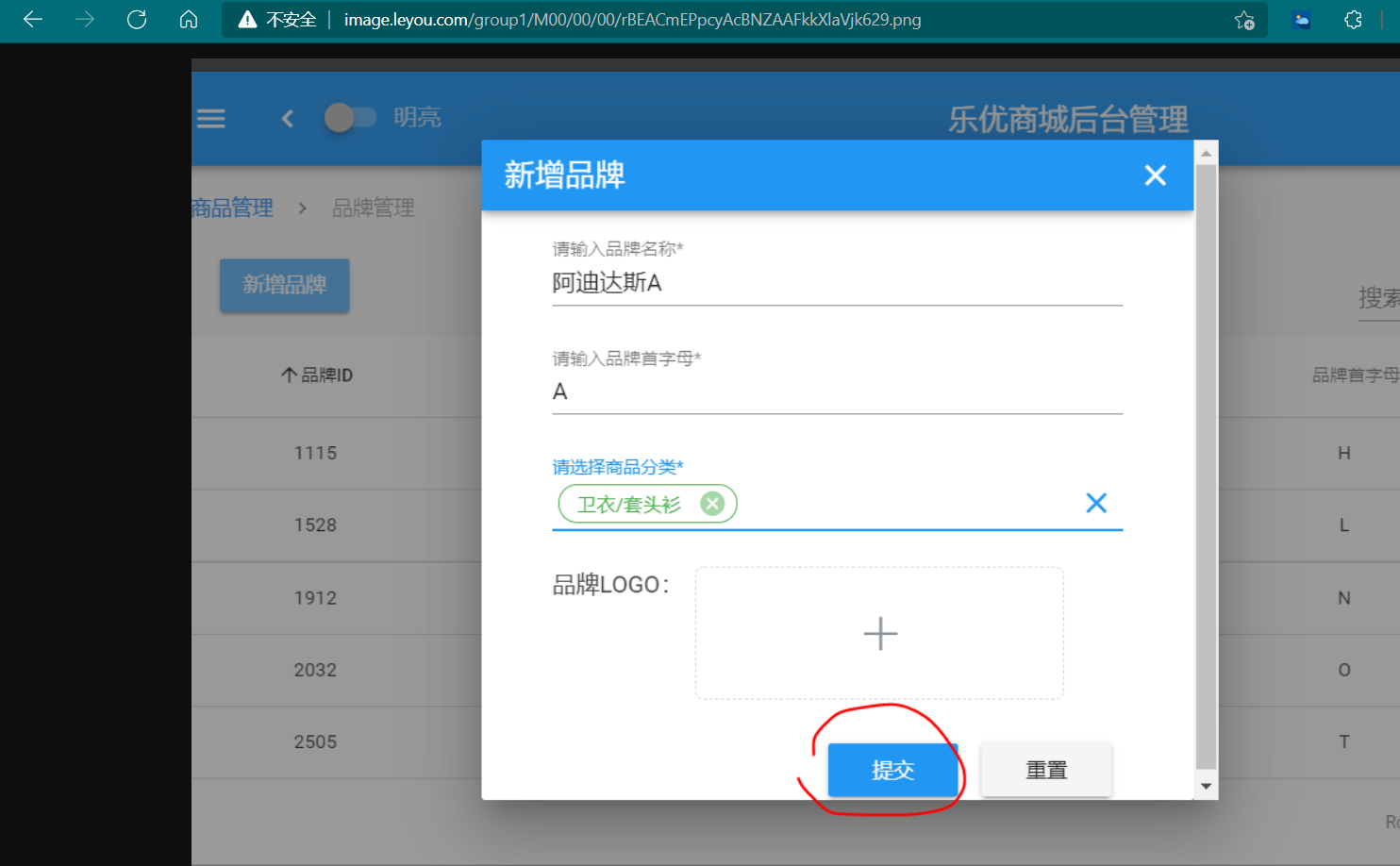1400x866 pixels.
Task: Click the 不安全 security label
Action: pyautogui.click(x=291, y=20)
